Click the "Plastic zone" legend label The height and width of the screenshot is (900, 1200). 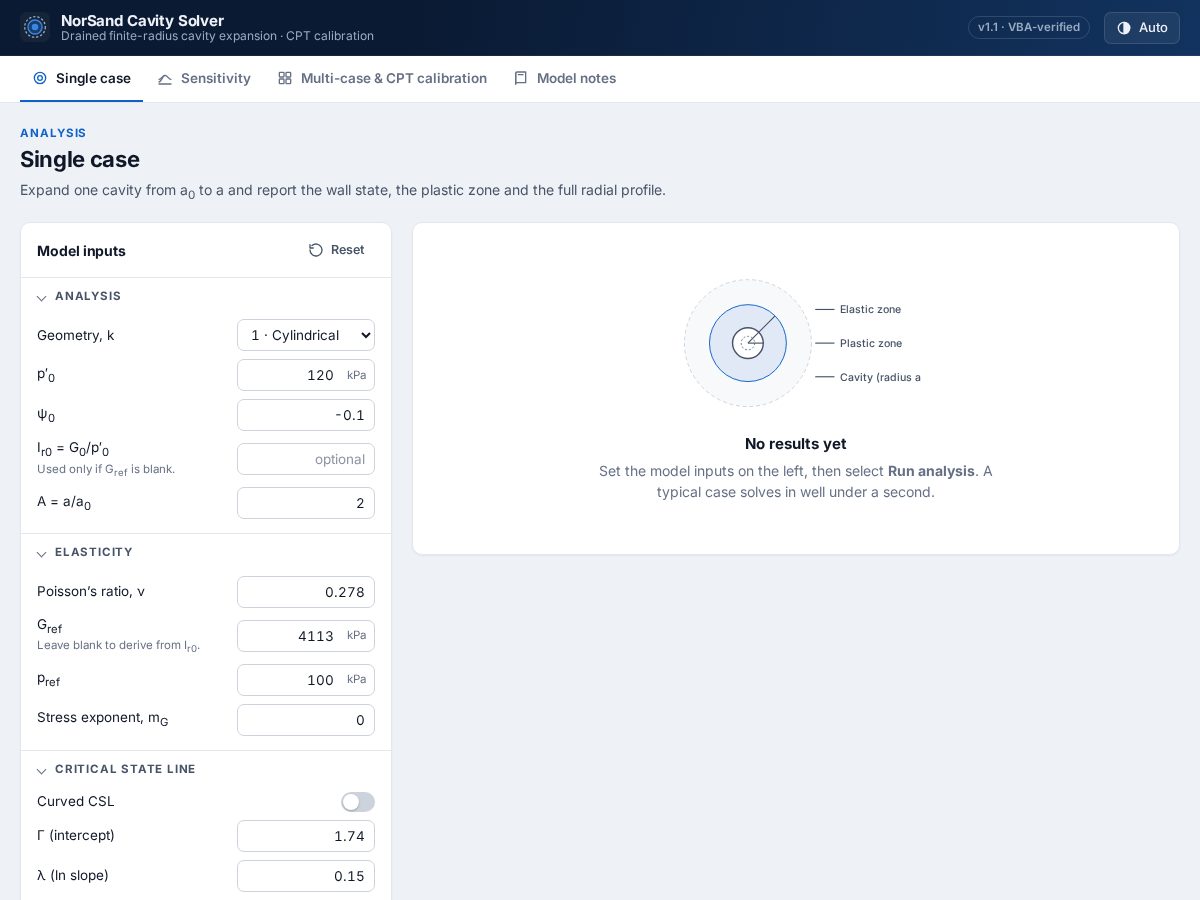[871, 344]
